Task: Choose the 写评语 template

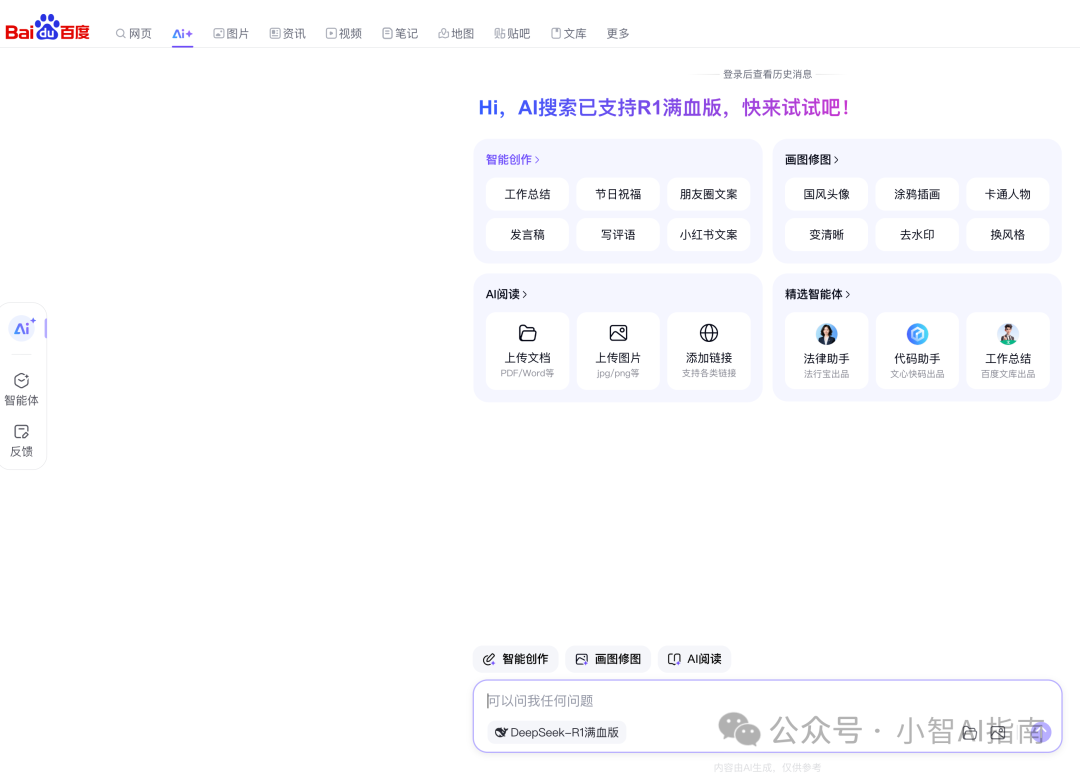Action: 619,235
